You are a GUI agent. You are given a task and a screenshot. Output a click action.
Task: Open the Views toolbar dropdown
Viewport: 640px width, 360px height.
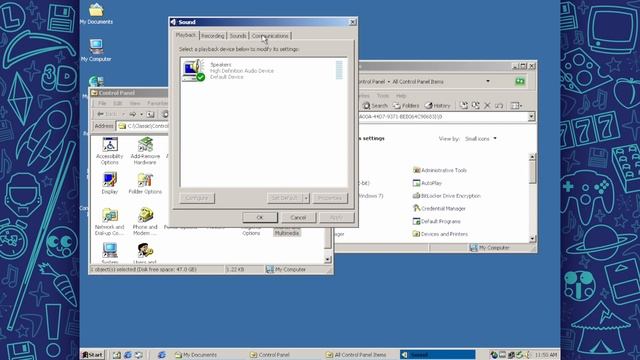(x=516, y=106)
